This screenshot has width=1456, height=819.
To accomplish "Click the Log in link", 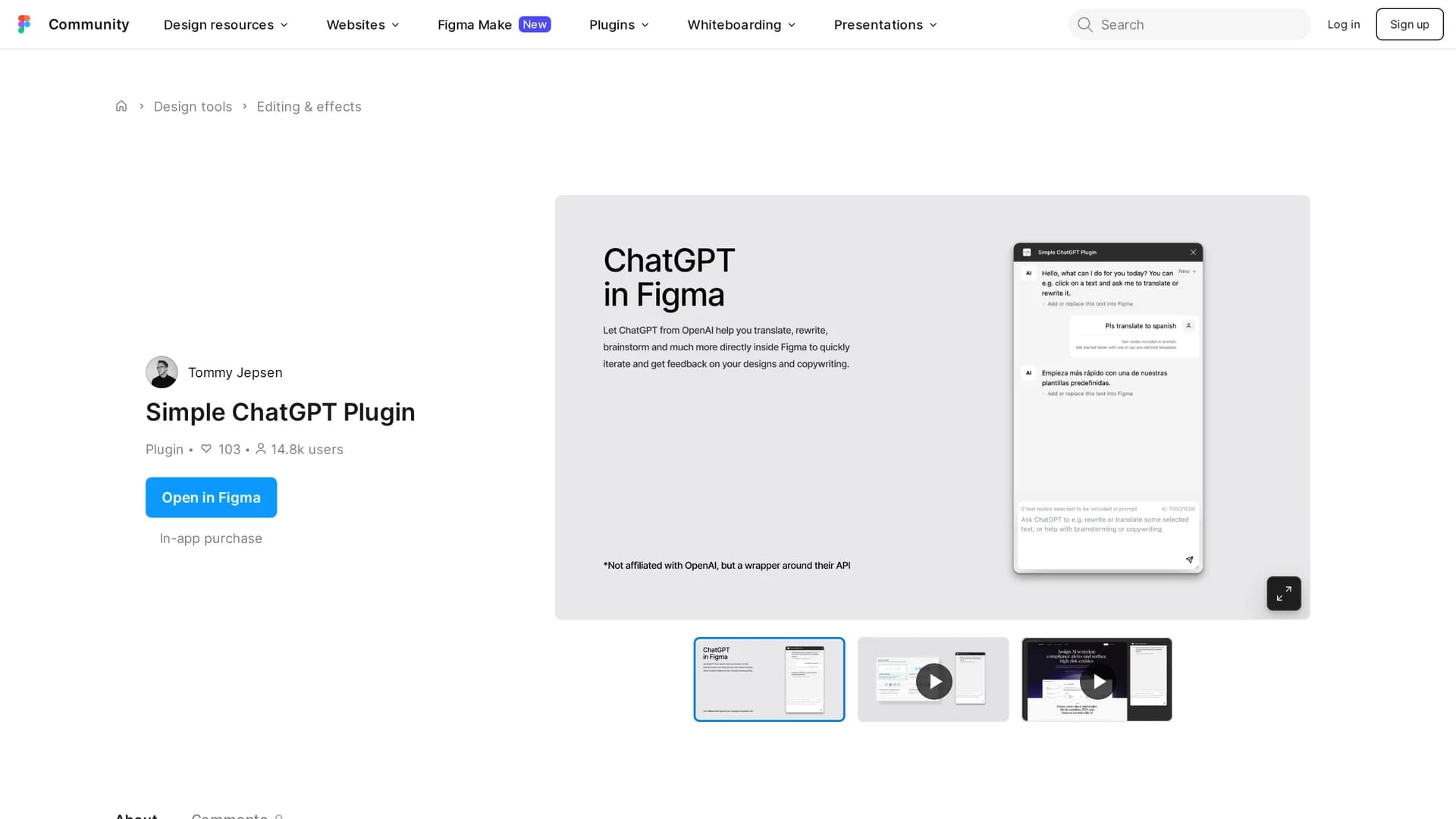I will click(x=1343, y=24).
